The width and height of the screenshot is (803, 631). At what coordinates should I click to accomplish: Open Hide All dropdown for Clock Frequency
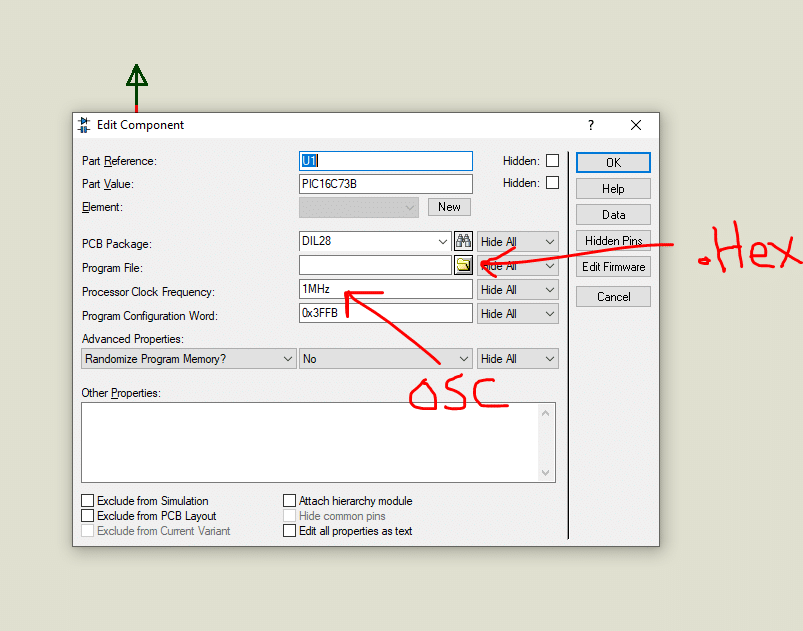[x=517, y=290]
